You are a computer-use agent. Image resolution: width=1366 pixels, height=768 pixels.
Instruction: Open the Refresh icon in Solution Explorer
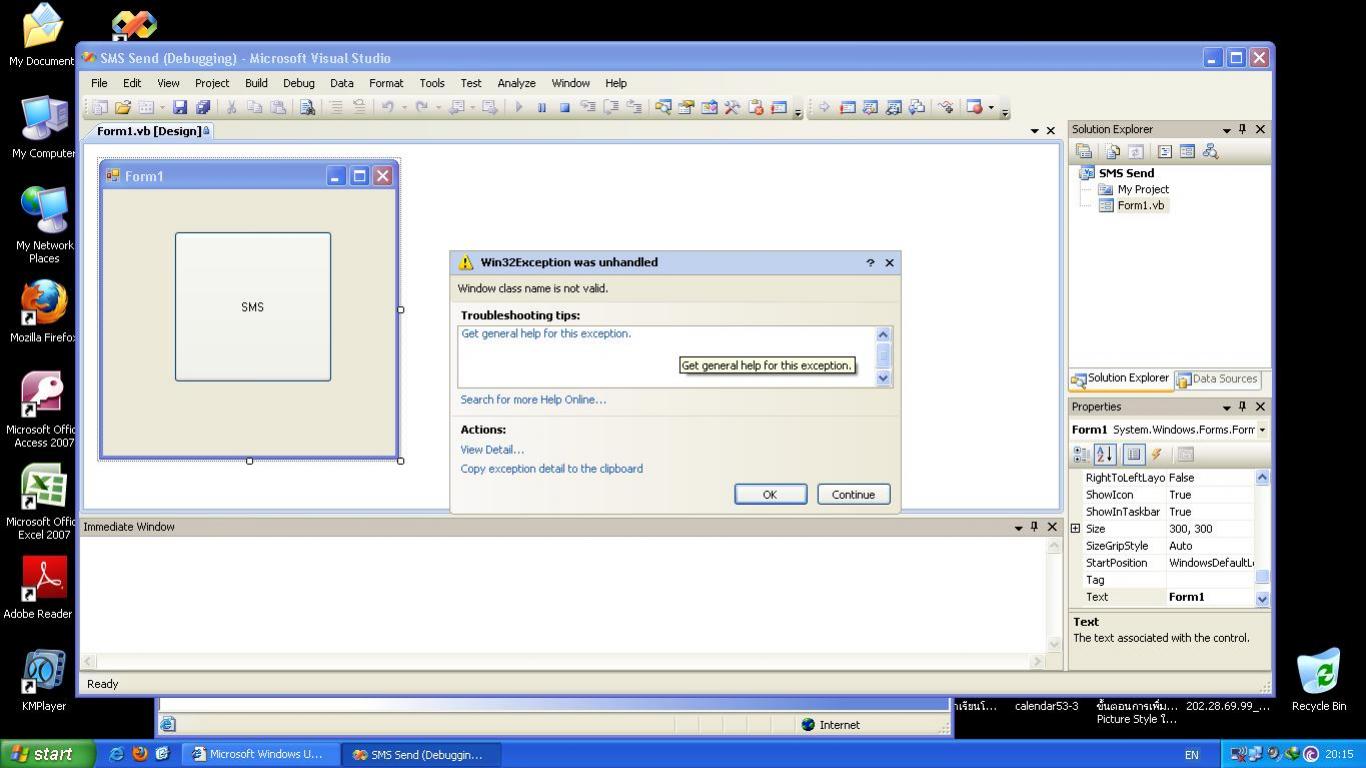tap(1136, 151)
